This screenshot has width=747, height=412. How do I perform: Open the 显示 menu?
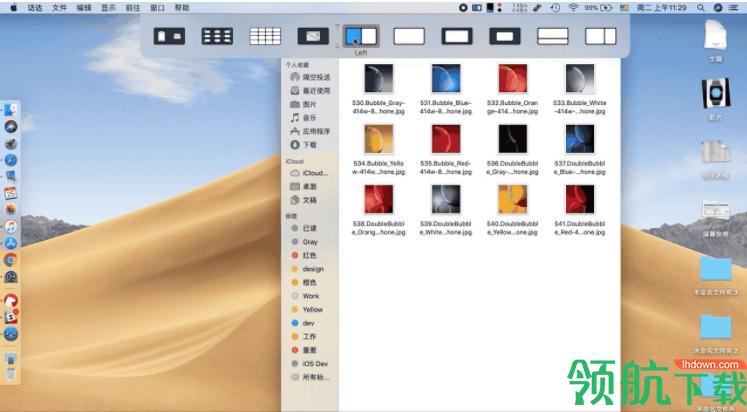coord(109,8)
